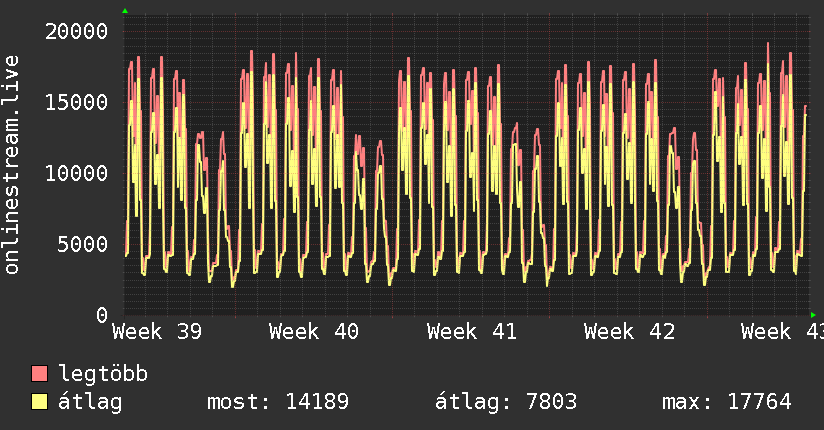The height and width of the screenshot is (430, 824).
Task: Select the Week 40 axis label
Action: click(x=314, y=332)
